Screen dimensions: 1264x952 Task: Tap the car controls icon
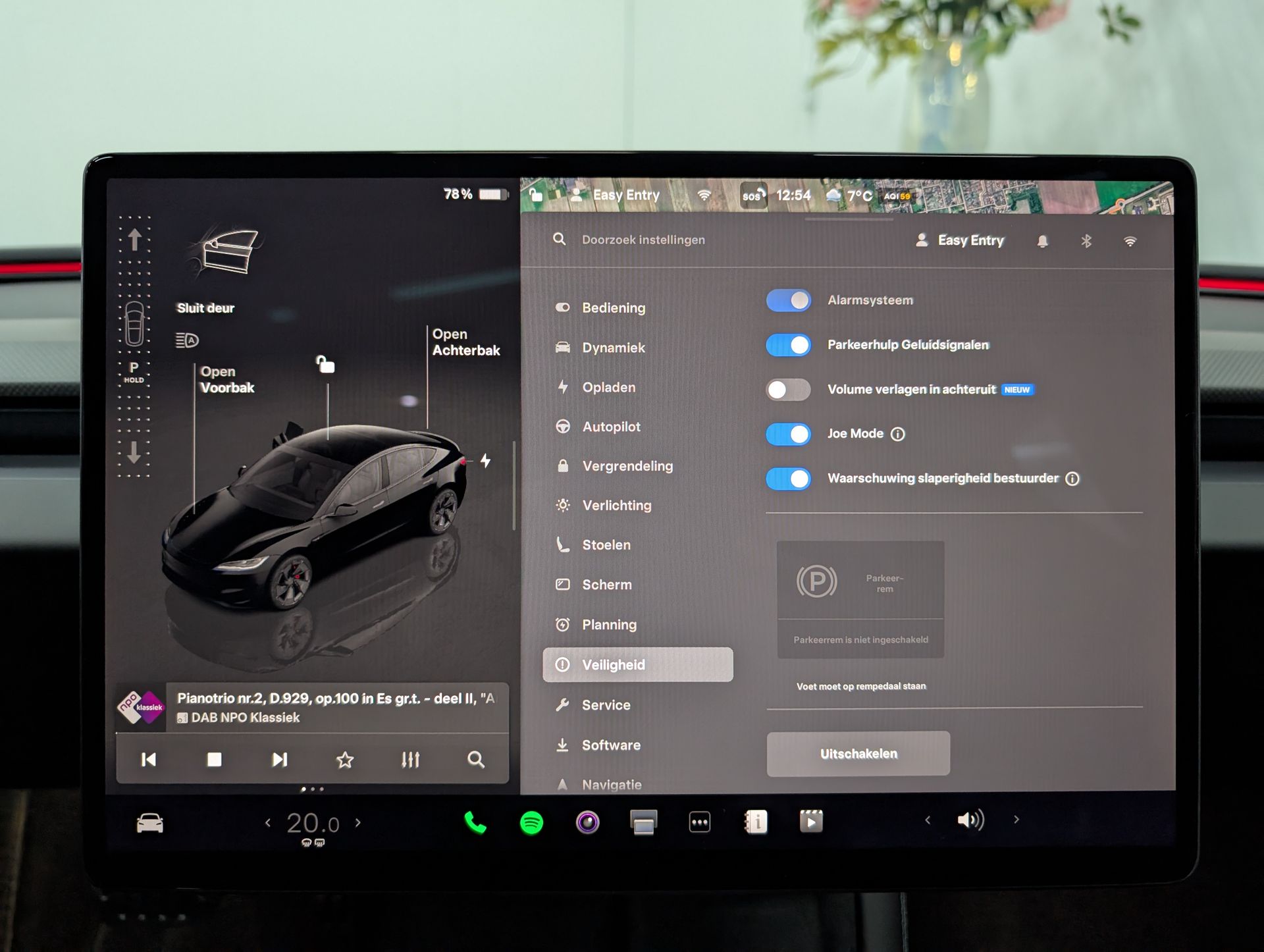pos(150,823)
